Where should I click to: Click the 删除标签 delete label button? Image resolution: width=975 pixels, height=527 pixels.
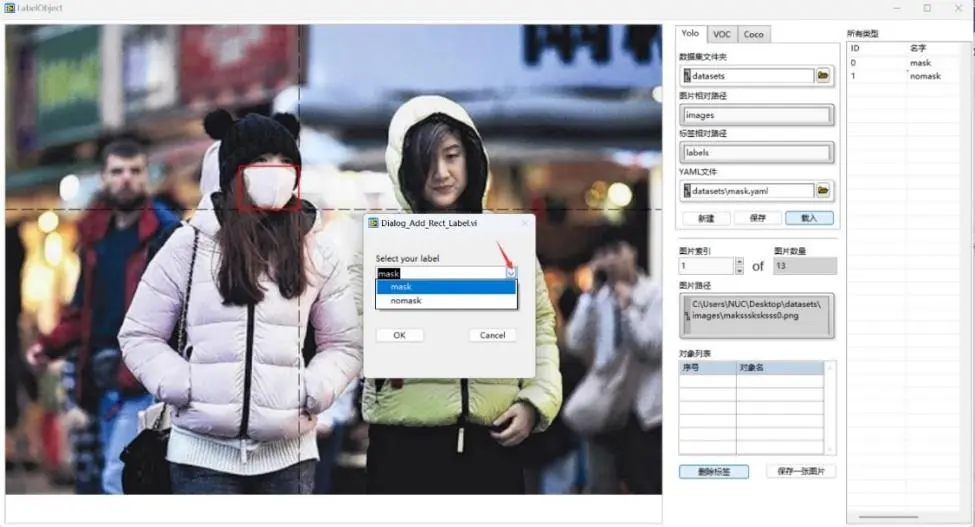[x=713, y=471]
